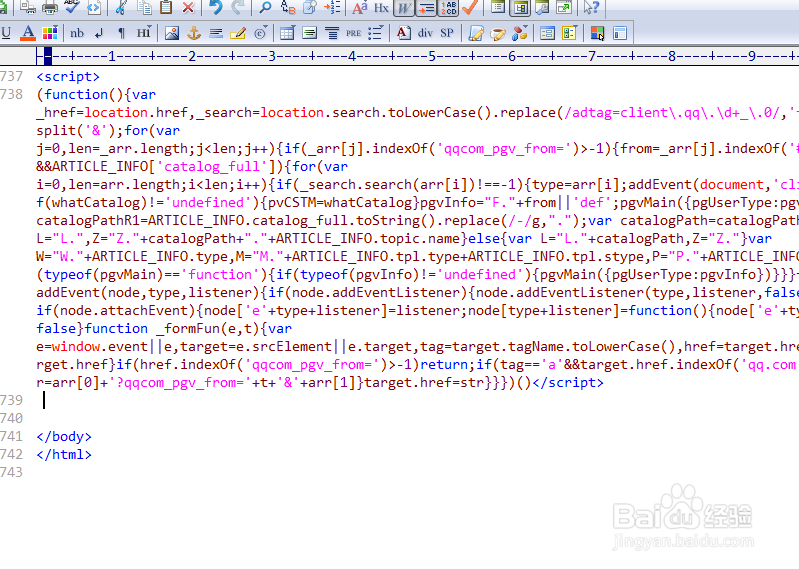Screen dimensions: 799x569
Task: Toggle the Word Wrap W button
Action: tap(404, 8)
